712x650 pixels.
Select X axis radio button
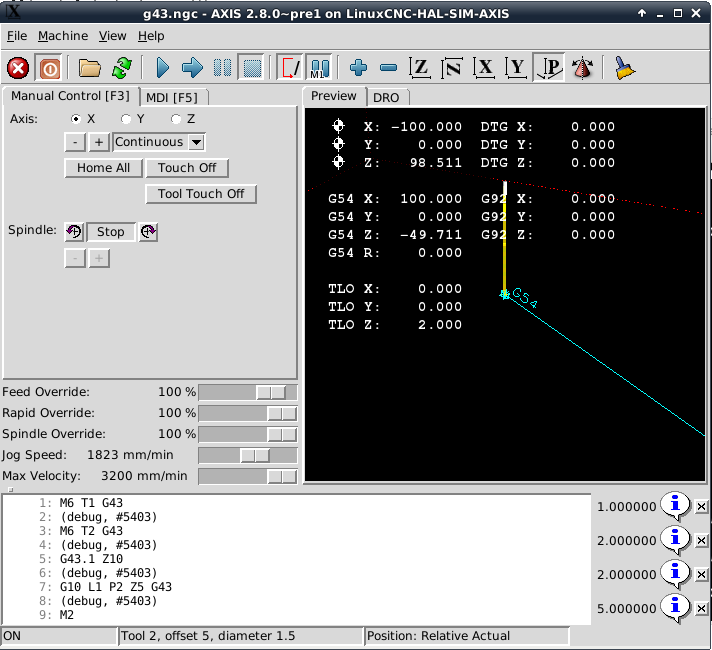click(x=76, y=119)
